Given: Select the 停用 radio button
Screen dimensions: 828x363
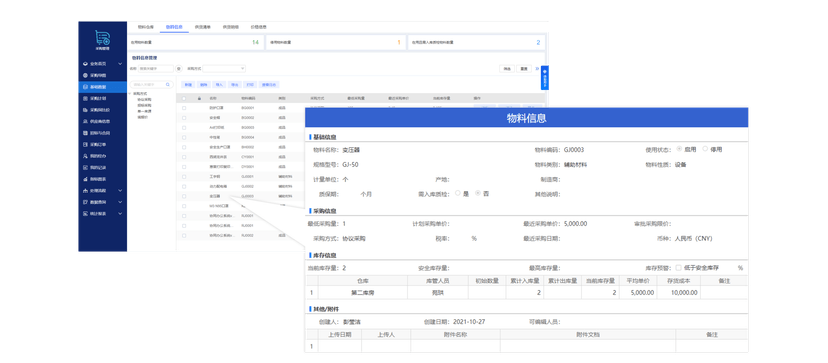Looking at the screenshot, I should [x=705, y=149].
